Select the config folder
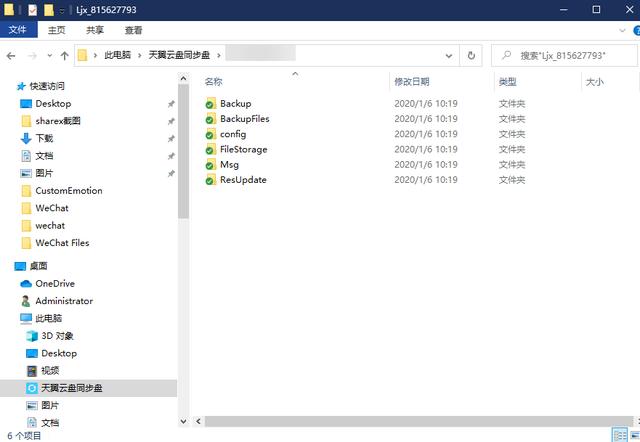Image resolution: width=640 pixels, height=442 pixels. pyautogui.click(x=233, y=134)
